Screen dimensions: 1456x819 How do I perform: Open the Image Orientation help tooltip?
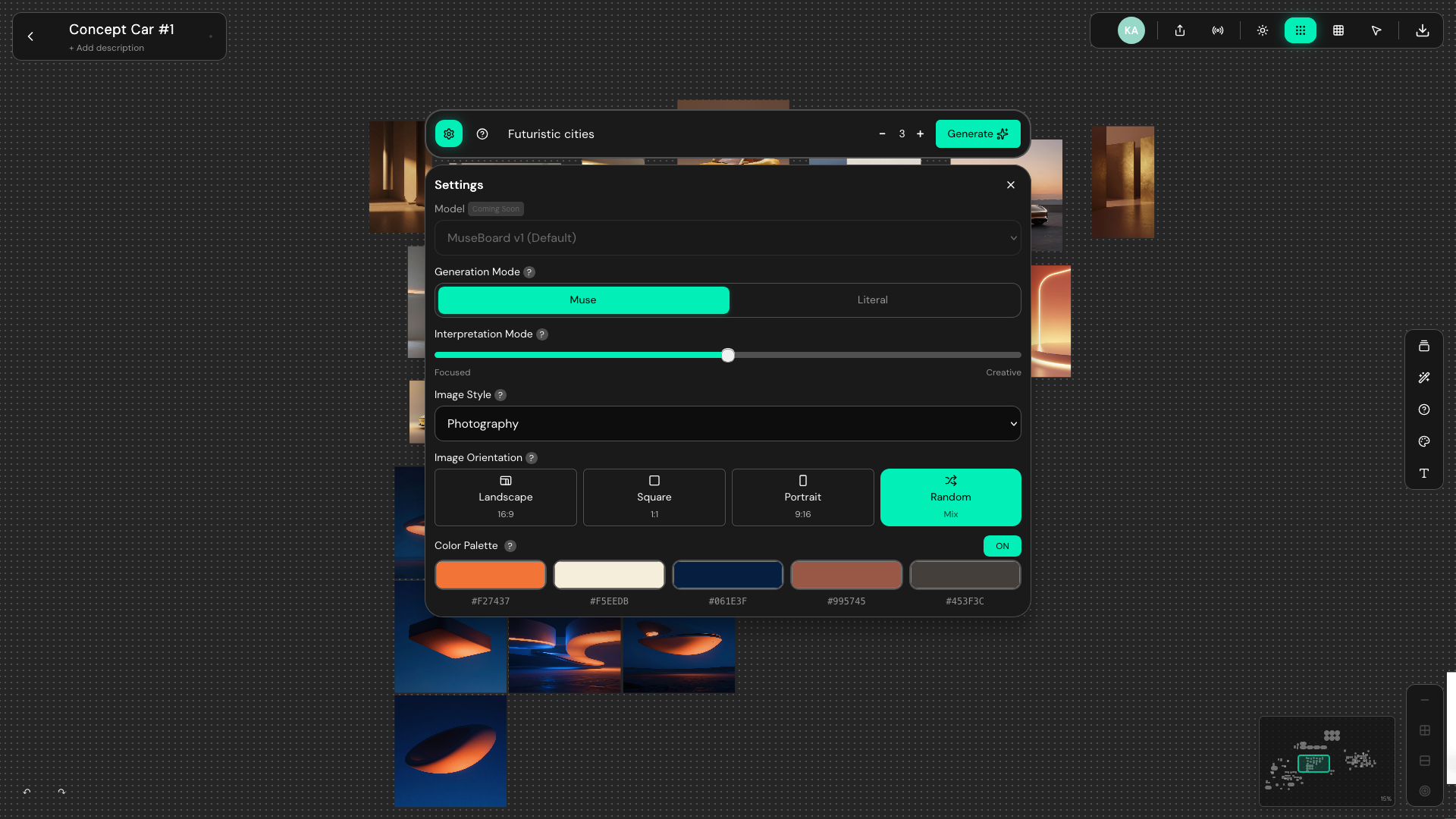pyautogui.click(x=532, y=458)
